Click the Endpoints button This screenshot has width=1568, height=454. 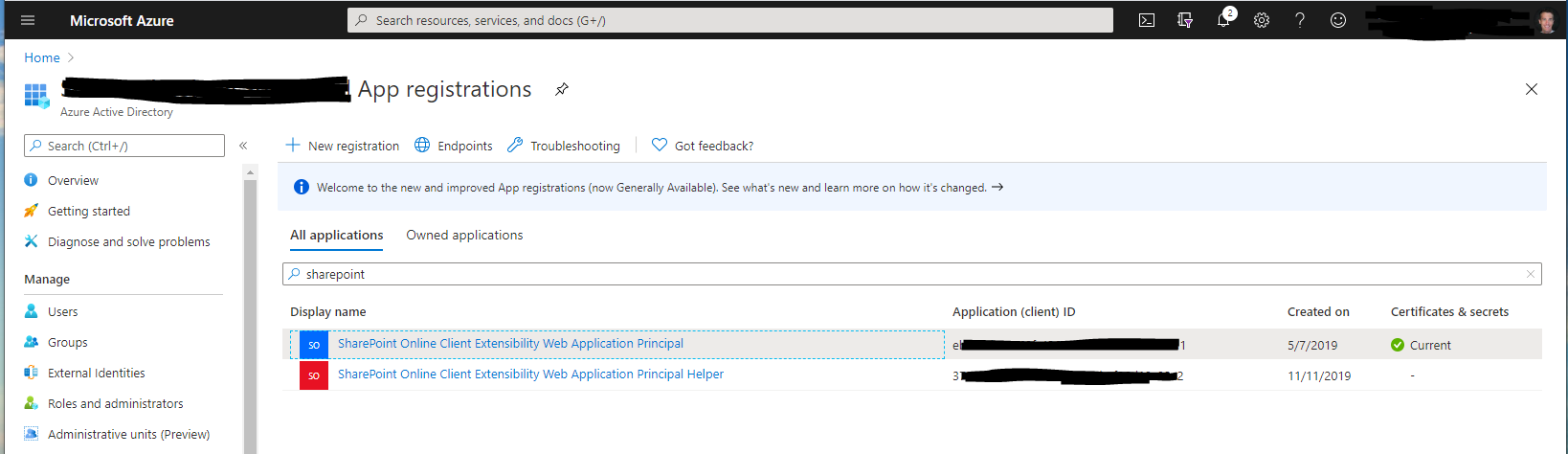pyautogui.click(x=454, y=146)
